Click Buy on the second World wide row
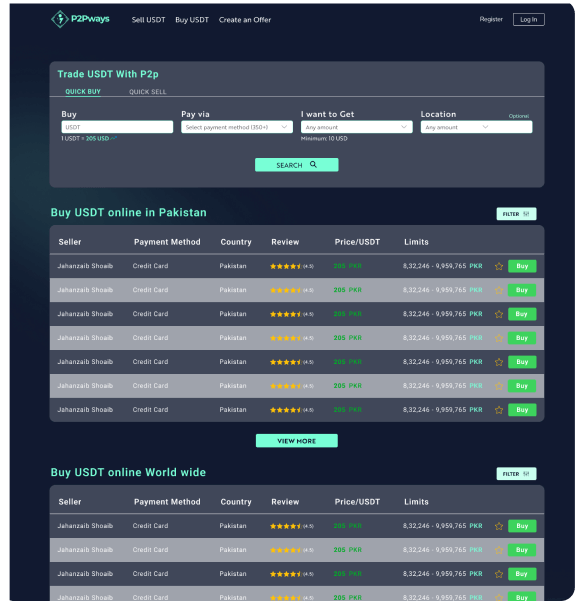Image resolution: width=575 pixels, height=601 pixels. point(522,550)
